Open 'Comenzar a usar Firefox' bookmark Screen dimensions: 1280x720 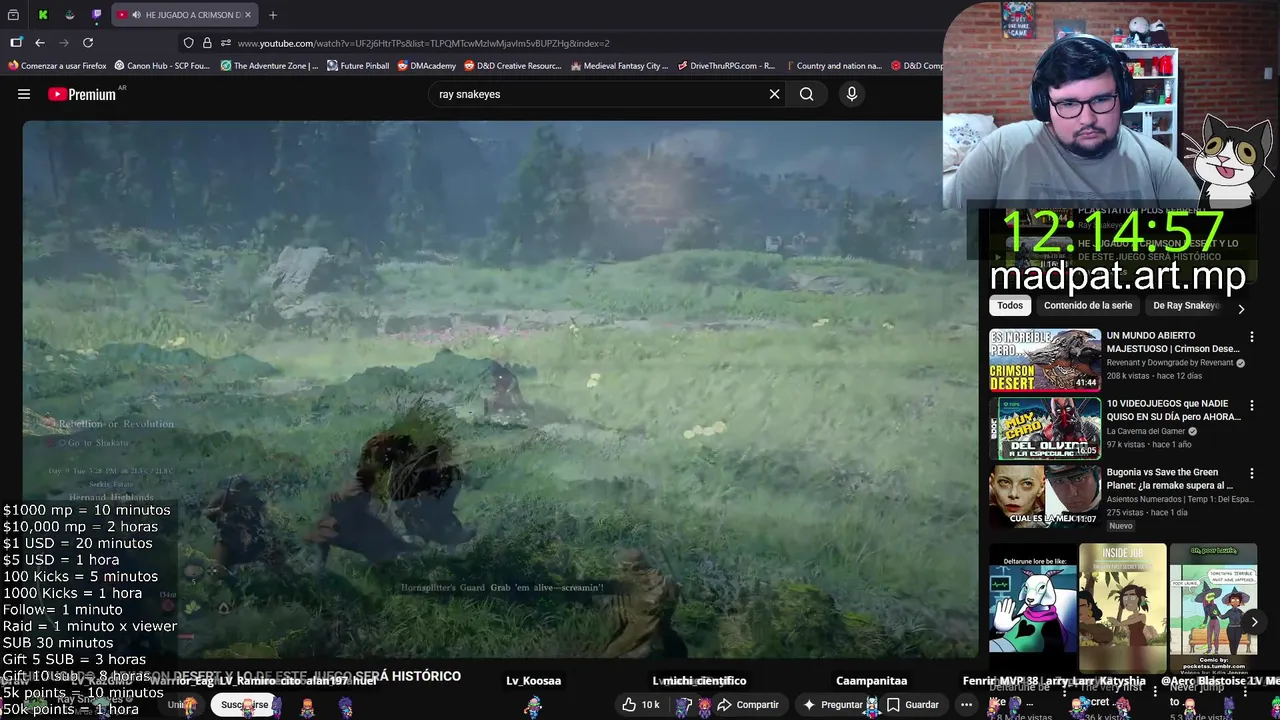click(57, 66)
